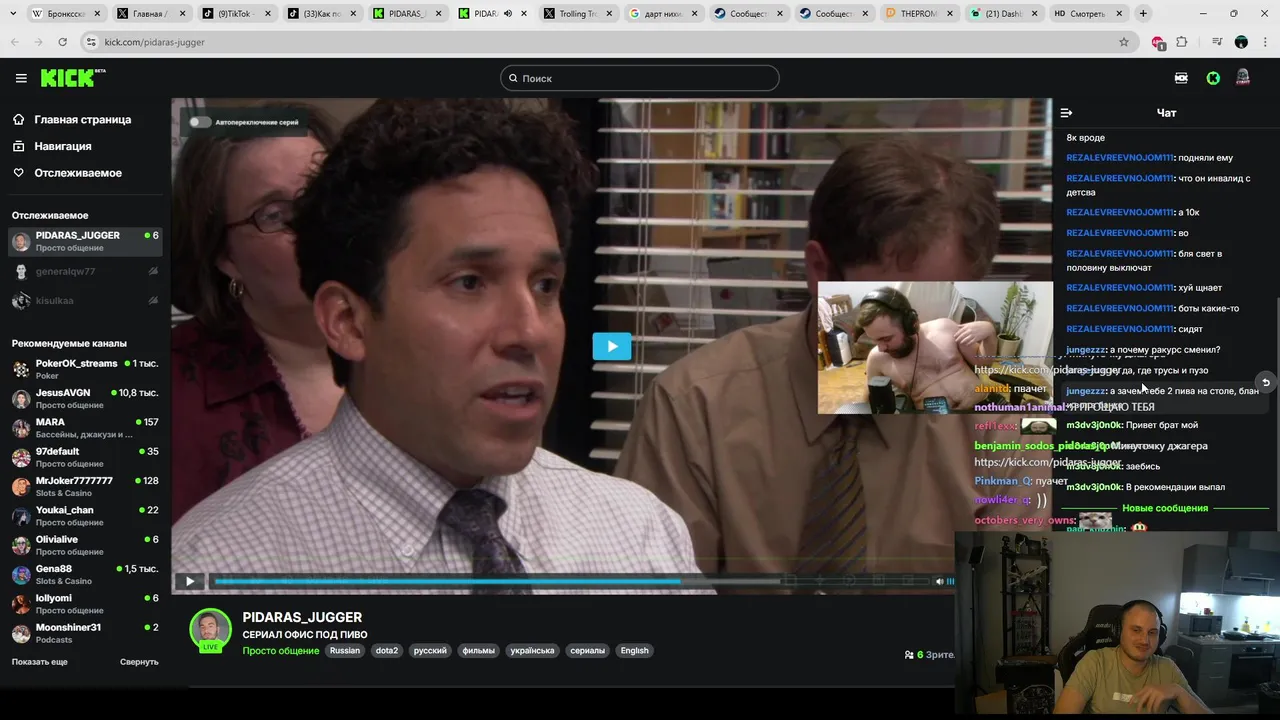Click the green K points icon
1280x720 pixels.
point(1213,78)
